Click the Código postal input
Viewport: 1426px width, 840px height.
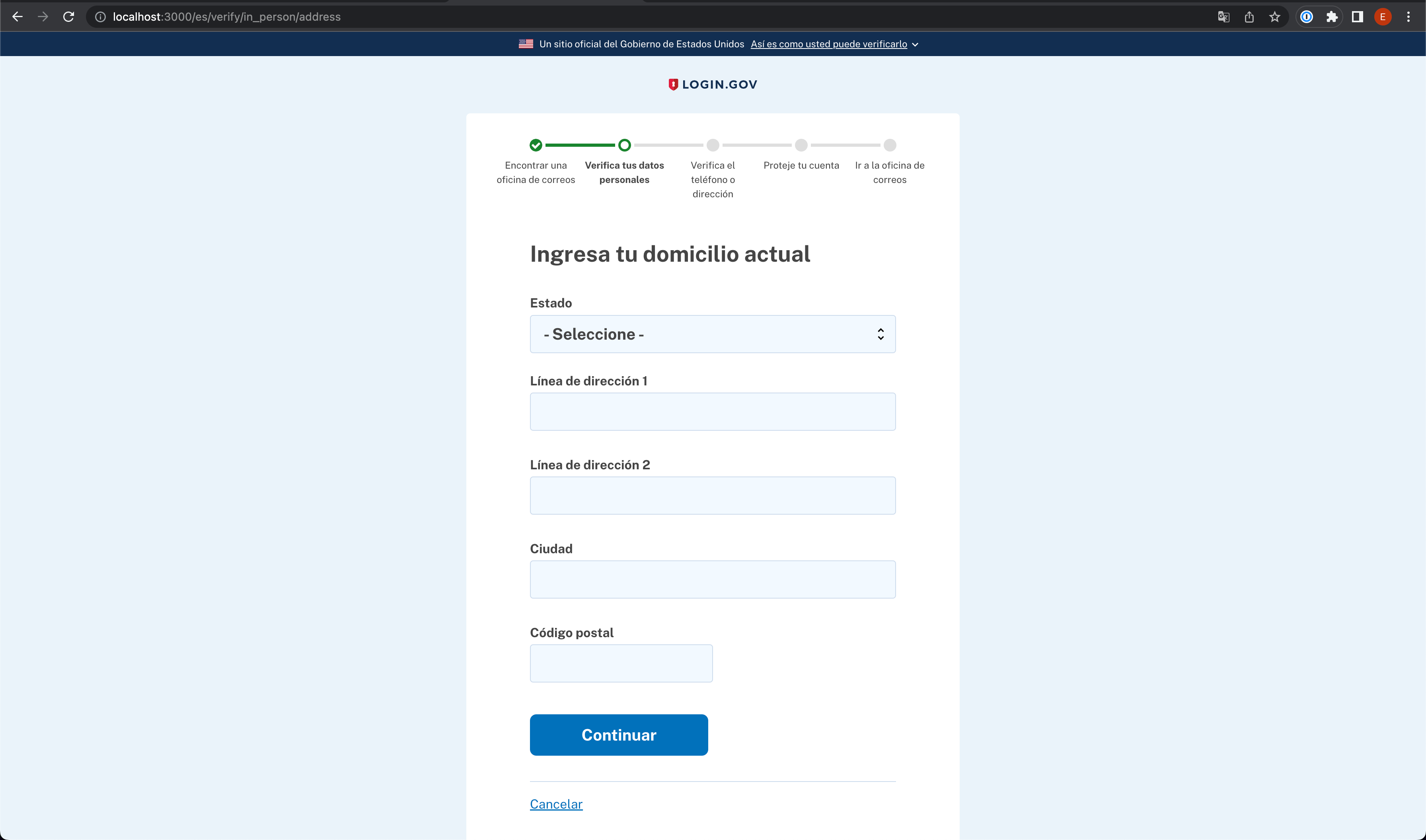[621, 663]
